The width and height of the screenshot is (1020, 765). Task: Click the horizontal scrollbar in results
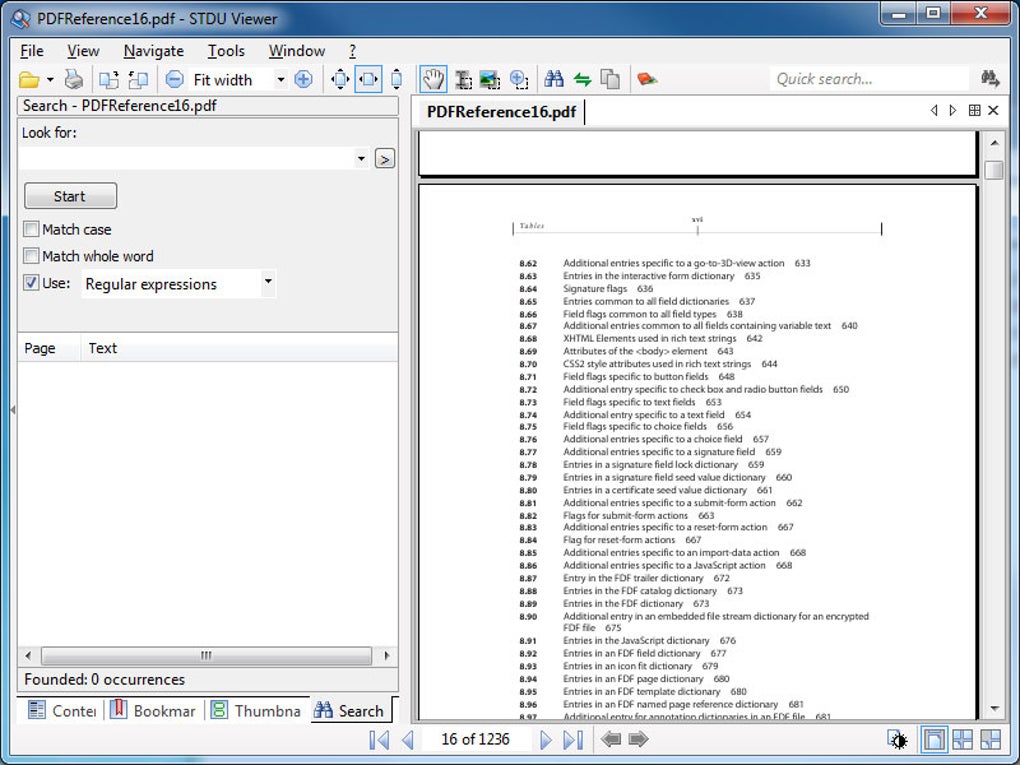coord(206,655)
